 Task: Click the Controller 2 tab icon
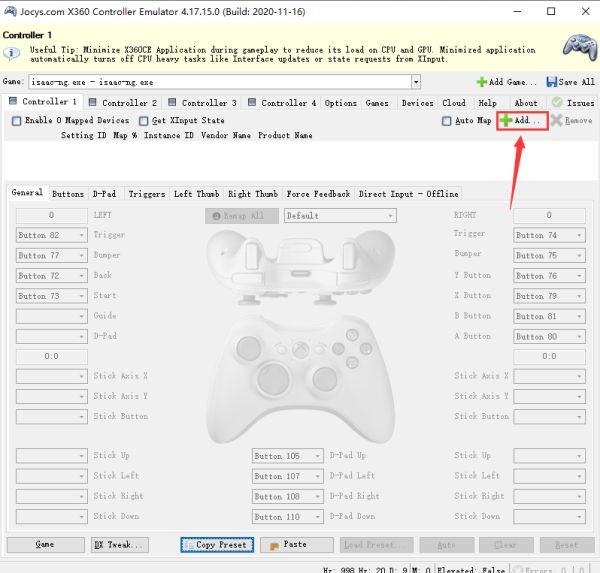[94, 102]
